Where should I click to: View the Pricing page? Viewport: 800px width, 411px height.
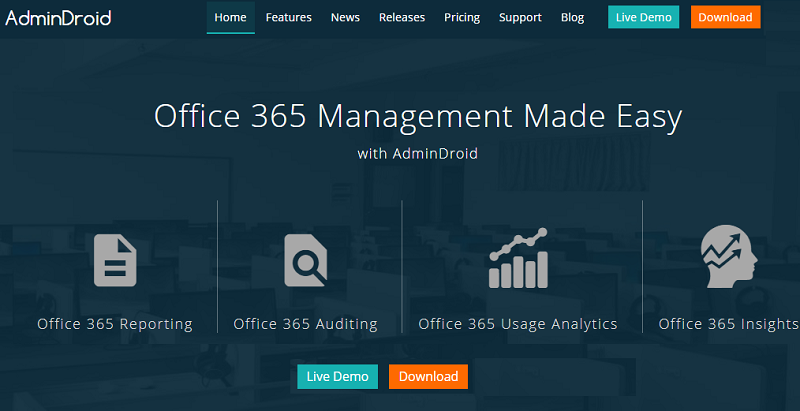click(462, 17)
